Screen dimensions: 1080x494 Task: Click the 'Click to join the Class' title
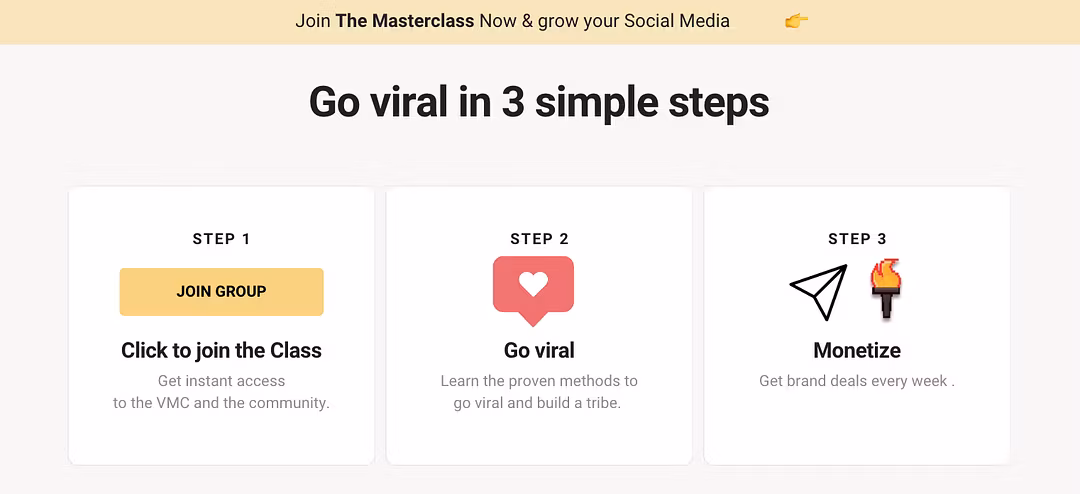point(221,350)
